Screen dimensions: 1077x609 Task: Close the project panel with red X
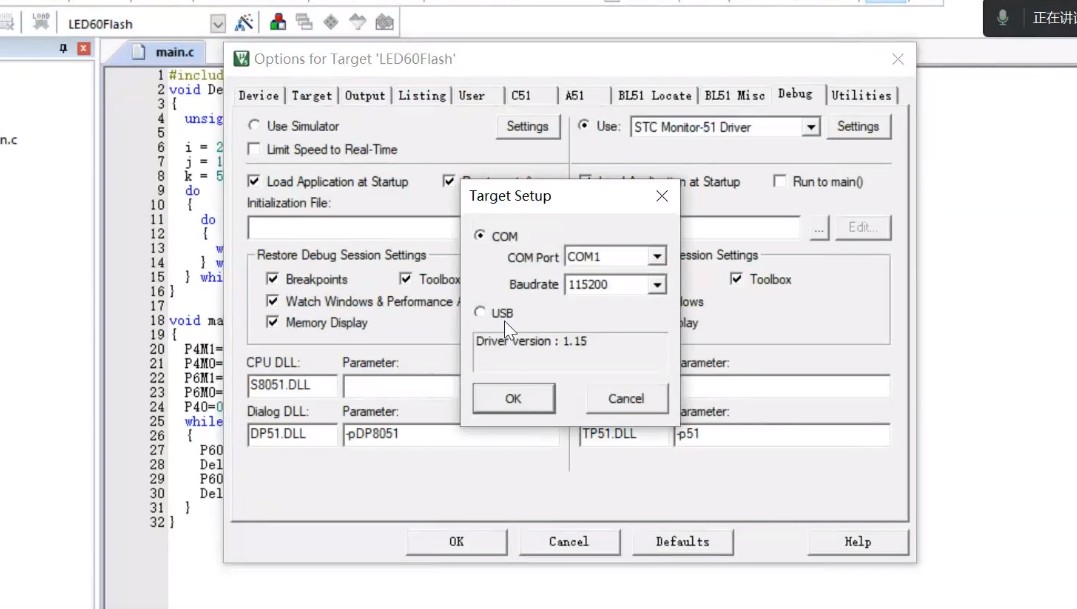click(x=83, y=48)
